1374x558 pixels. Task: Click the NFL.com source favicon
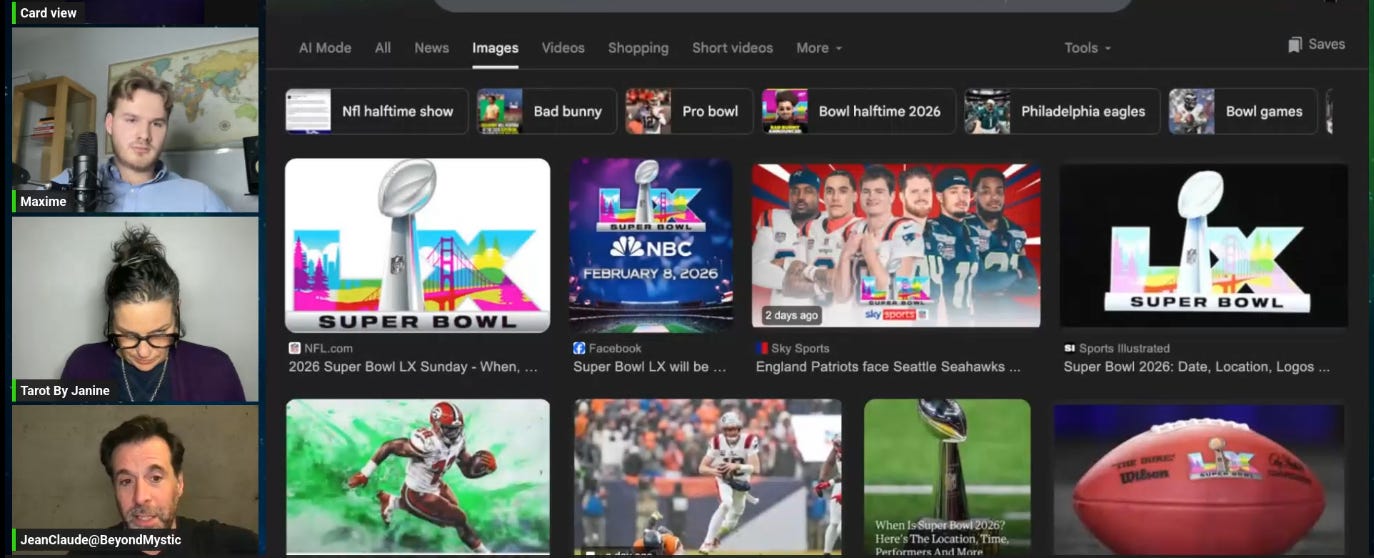[295, 348]
